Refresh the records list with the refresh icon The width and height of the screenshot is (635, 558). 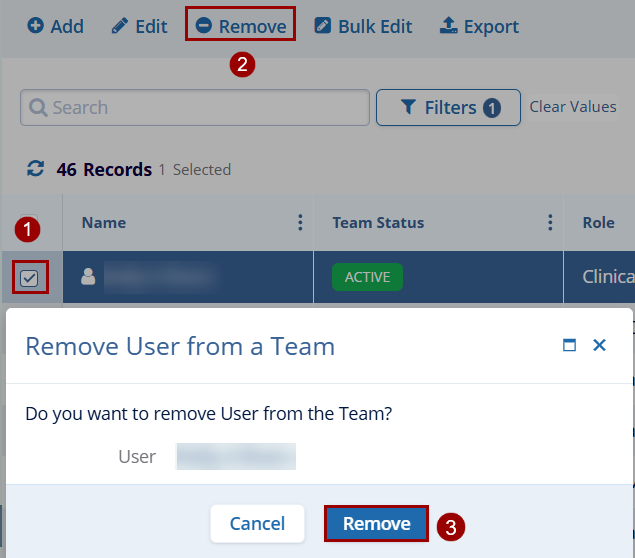[36, 169]
